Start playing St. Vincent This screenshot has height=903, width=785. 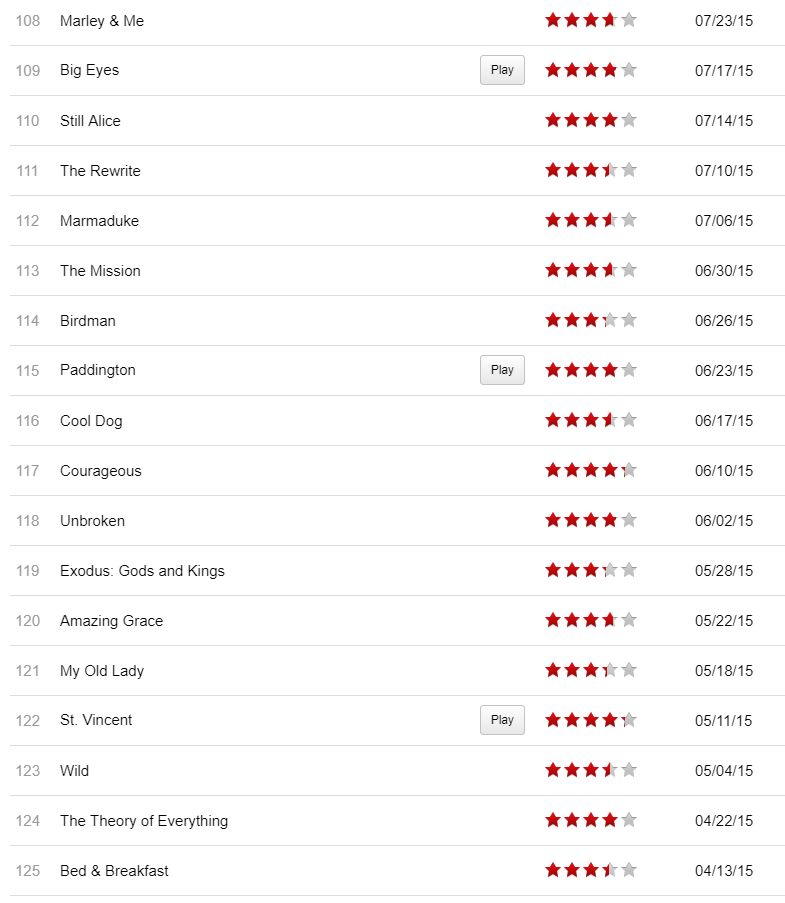[502, 720]
